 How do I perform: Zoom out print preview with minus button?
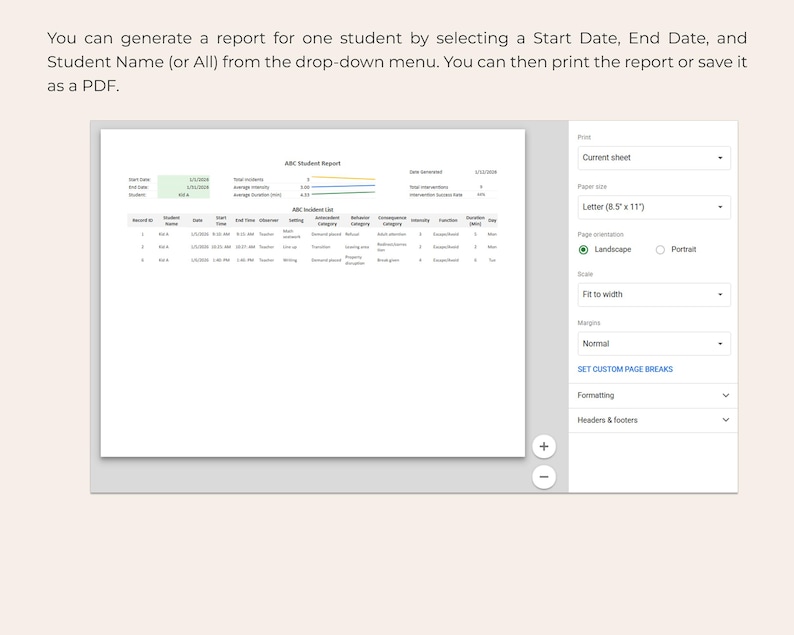click(x=544, y=477)
